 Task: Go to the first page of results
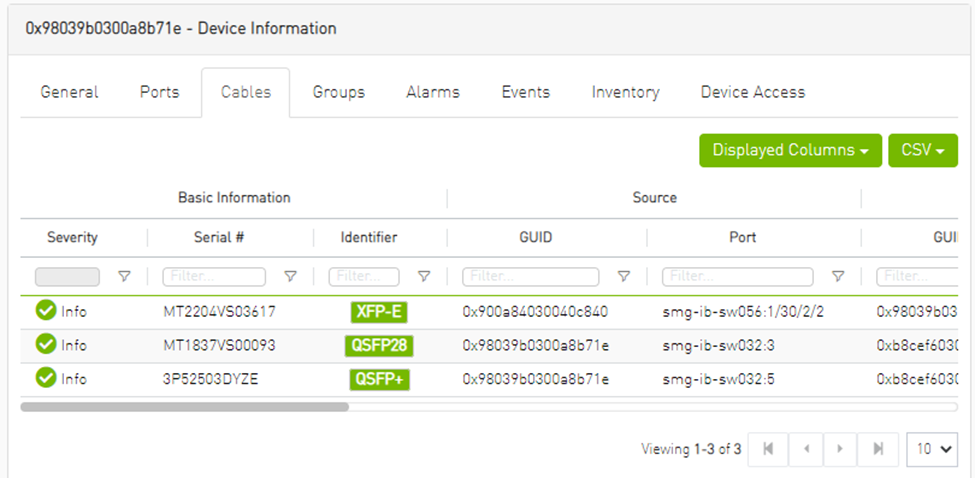coord(768,449)
